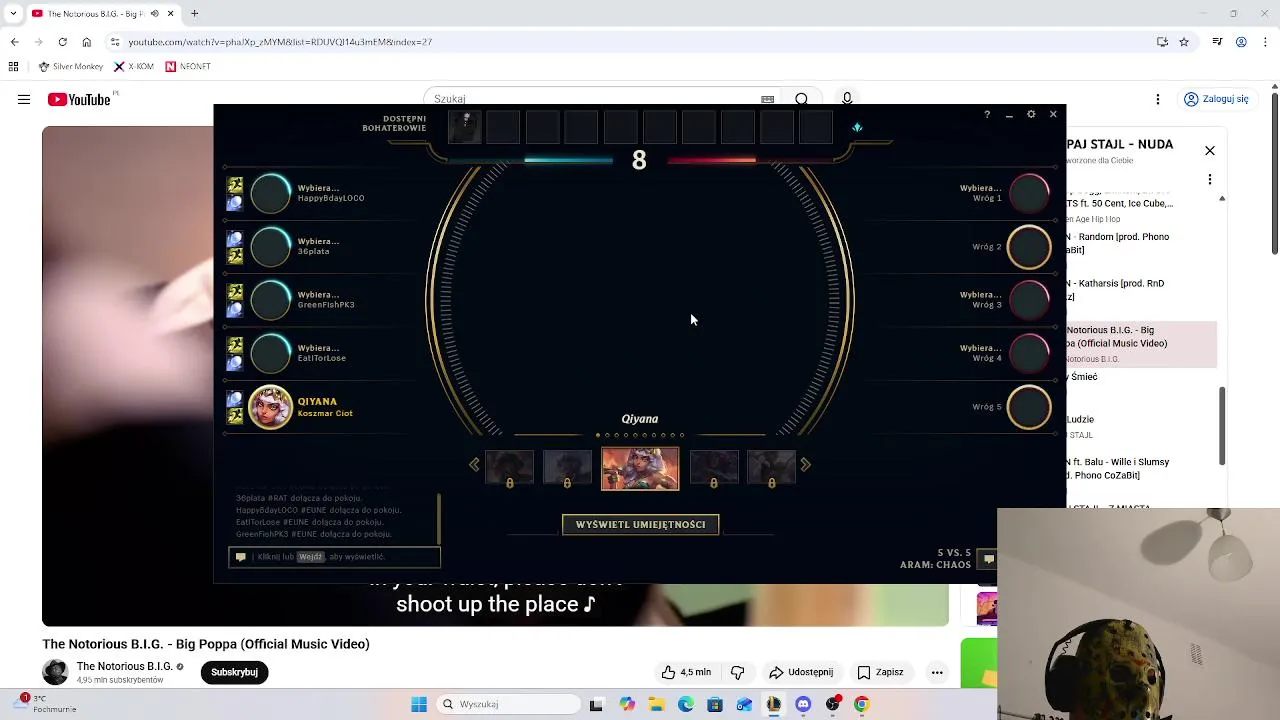Viewport: 1280px width, 720px height.
Task: Open Chrome profile avatar
Action: (1241, 42)
